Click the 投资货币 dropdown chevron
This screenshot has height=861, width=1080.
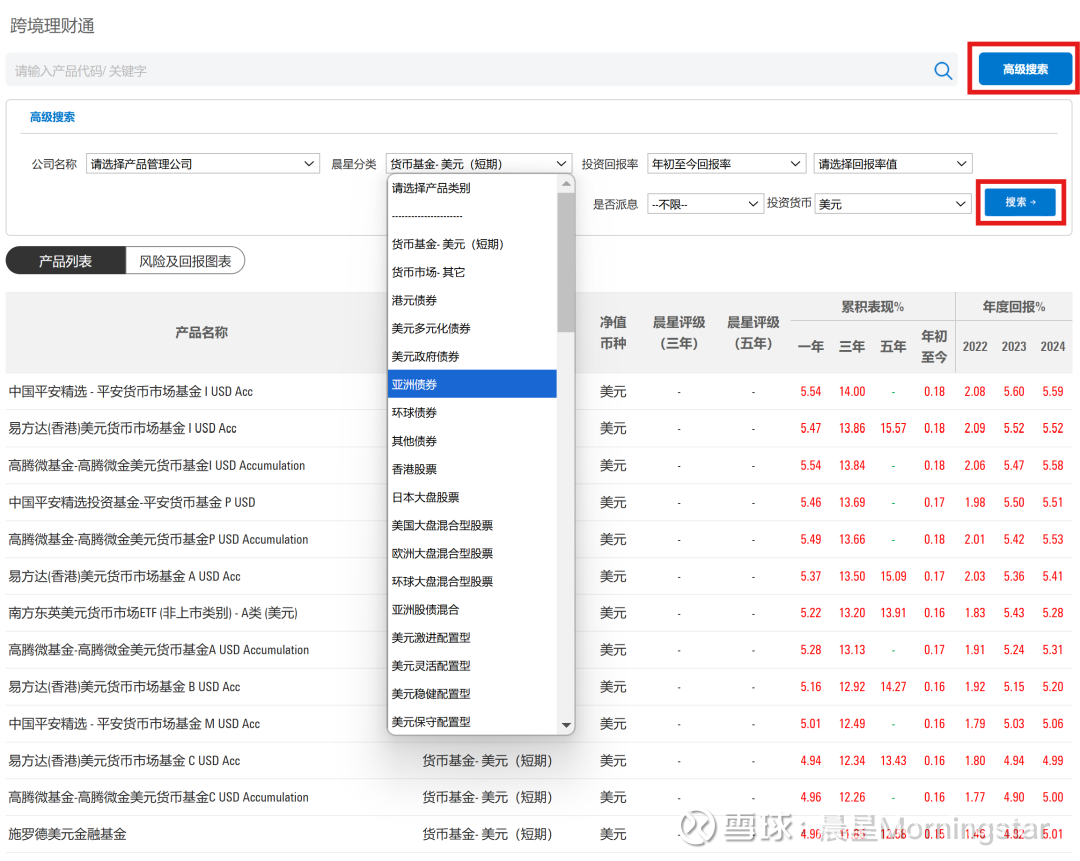[960, 203]
